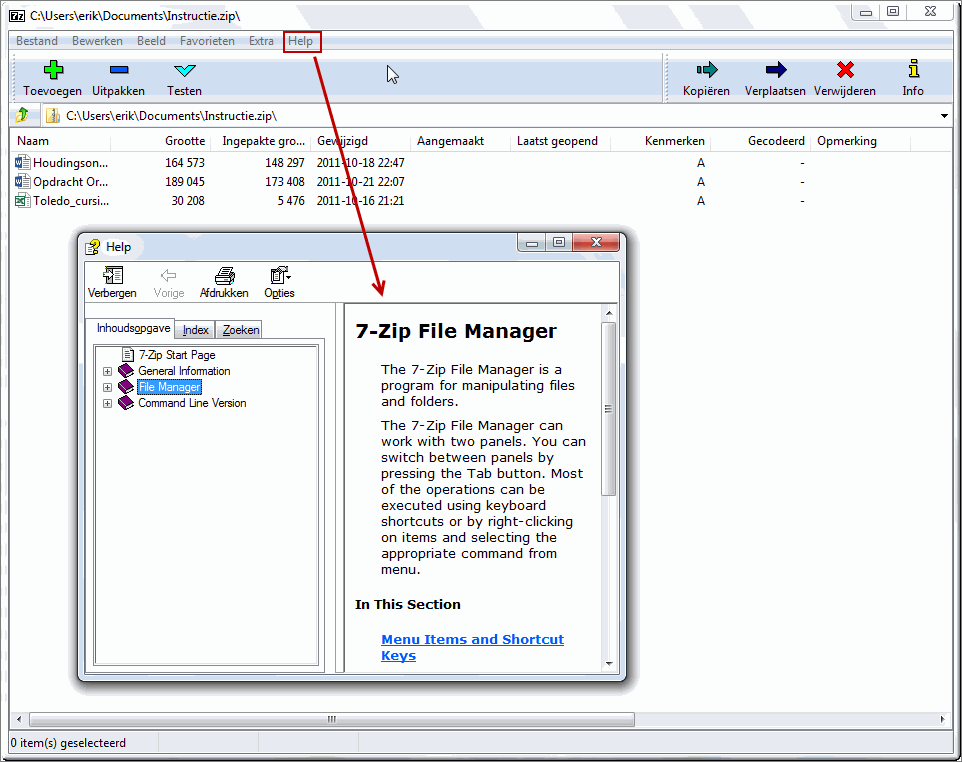Click the 7z application icon in title bar

17,16
